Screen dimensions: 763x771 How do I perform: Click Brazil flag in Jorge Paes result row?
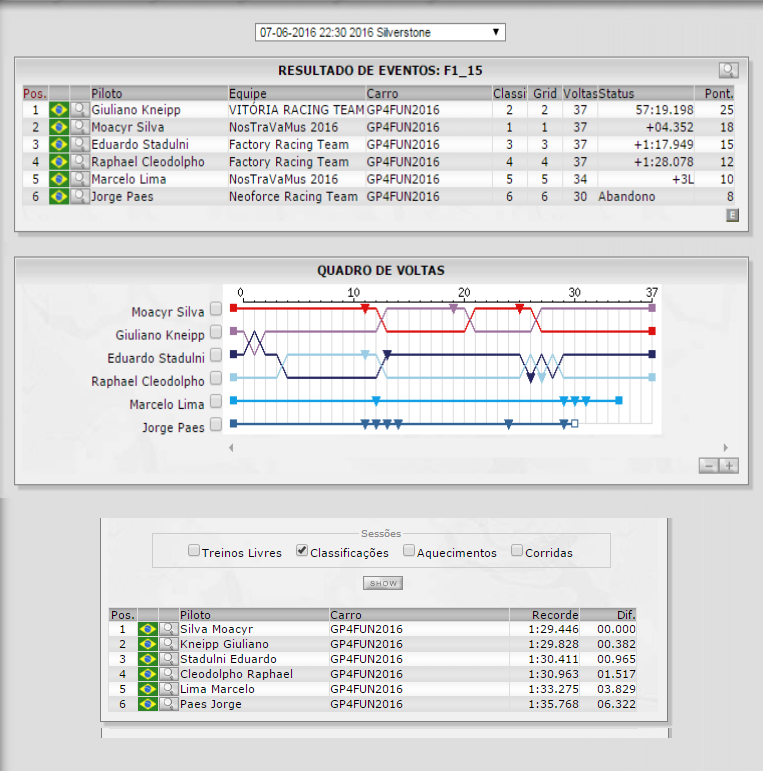point(59,196)
